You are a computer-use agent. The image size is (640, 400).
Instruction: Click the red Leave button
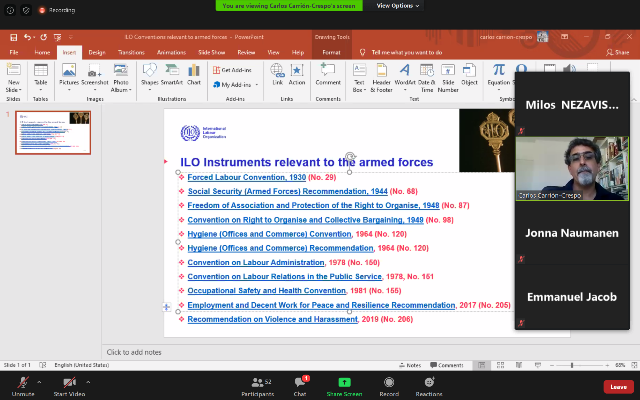pyautogui.click(x=618, y=387)
